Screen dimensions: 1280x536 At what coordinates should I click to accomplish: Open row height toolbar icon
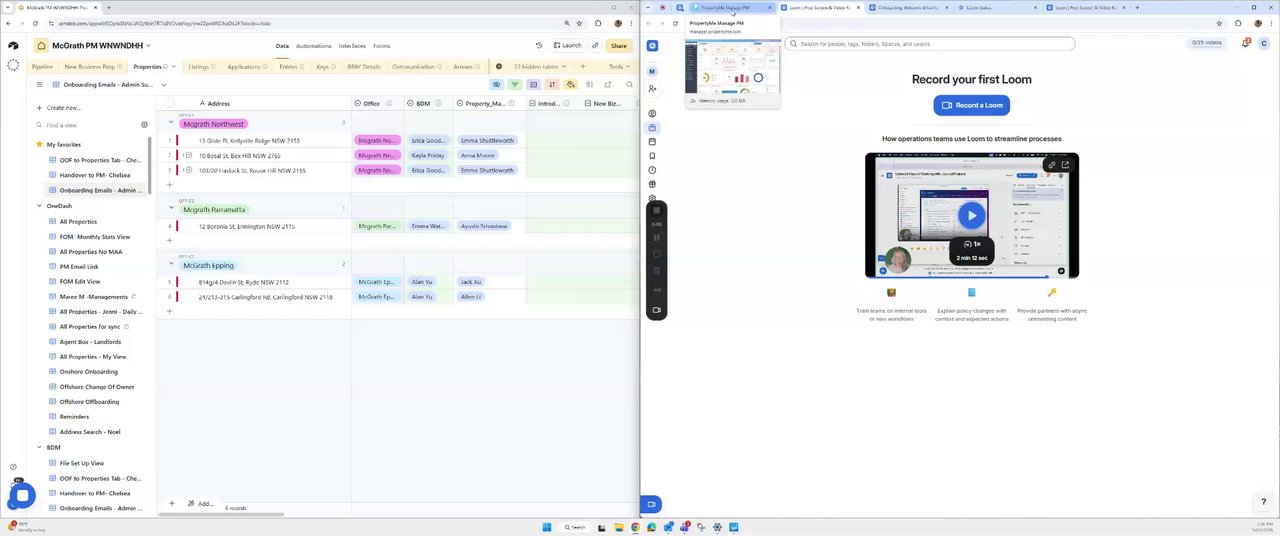point(589,84)
